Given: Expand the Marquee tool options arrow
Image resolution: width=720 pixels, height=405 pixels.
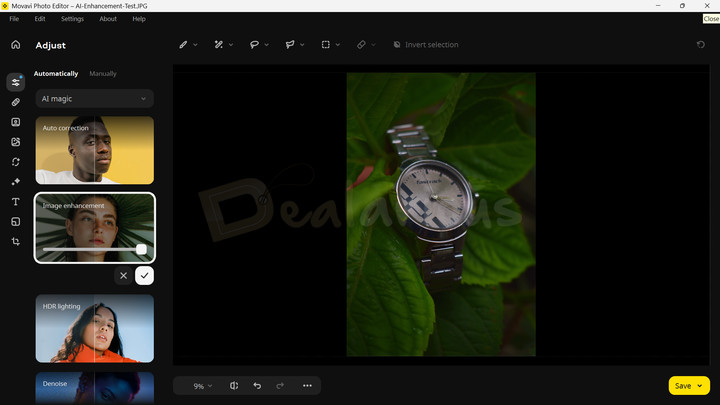Looking at the screenshot, I should pos(338,45).
